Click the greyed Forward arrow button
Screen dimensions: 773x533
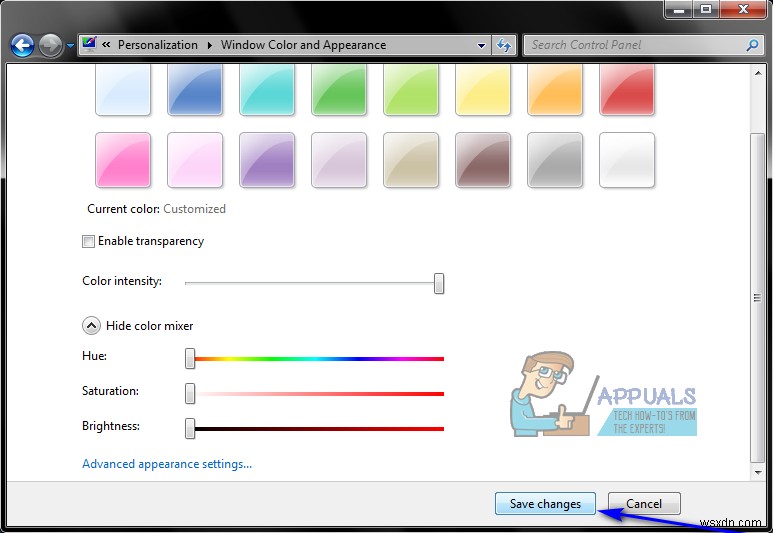(x=50, y=46)
